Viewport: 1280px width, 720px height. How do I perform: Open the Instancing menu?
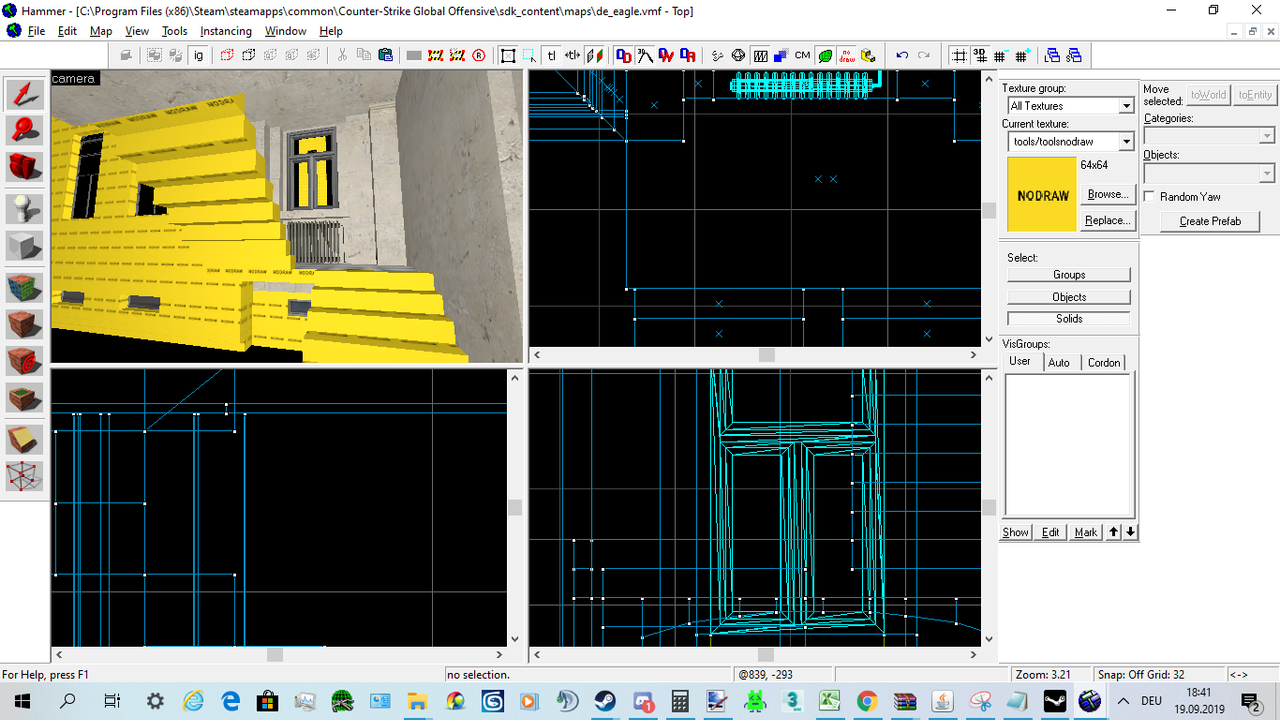click(x=226, y=31)
